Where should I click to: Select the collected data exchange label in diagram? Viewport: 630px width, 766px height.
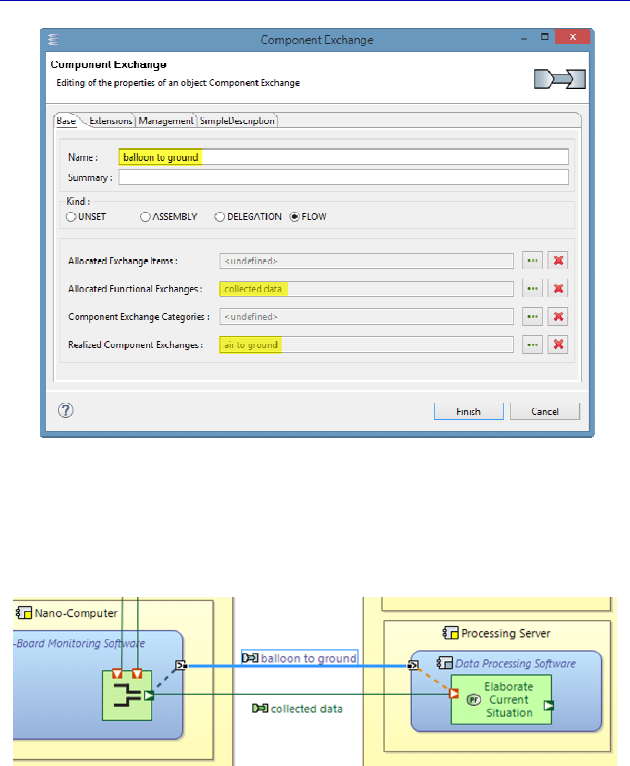pos(306,708)
